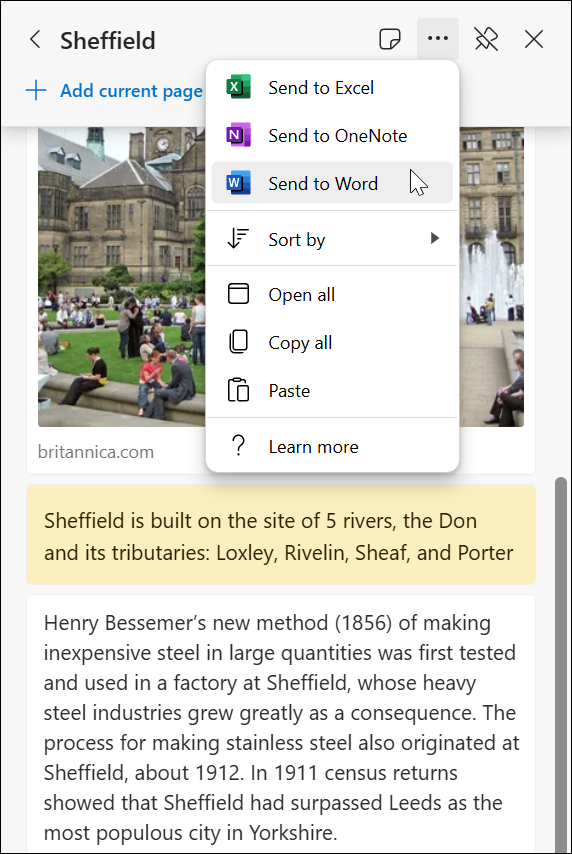
Task: Click the plus icon for Add current page
Action: [x=36, y=90]
